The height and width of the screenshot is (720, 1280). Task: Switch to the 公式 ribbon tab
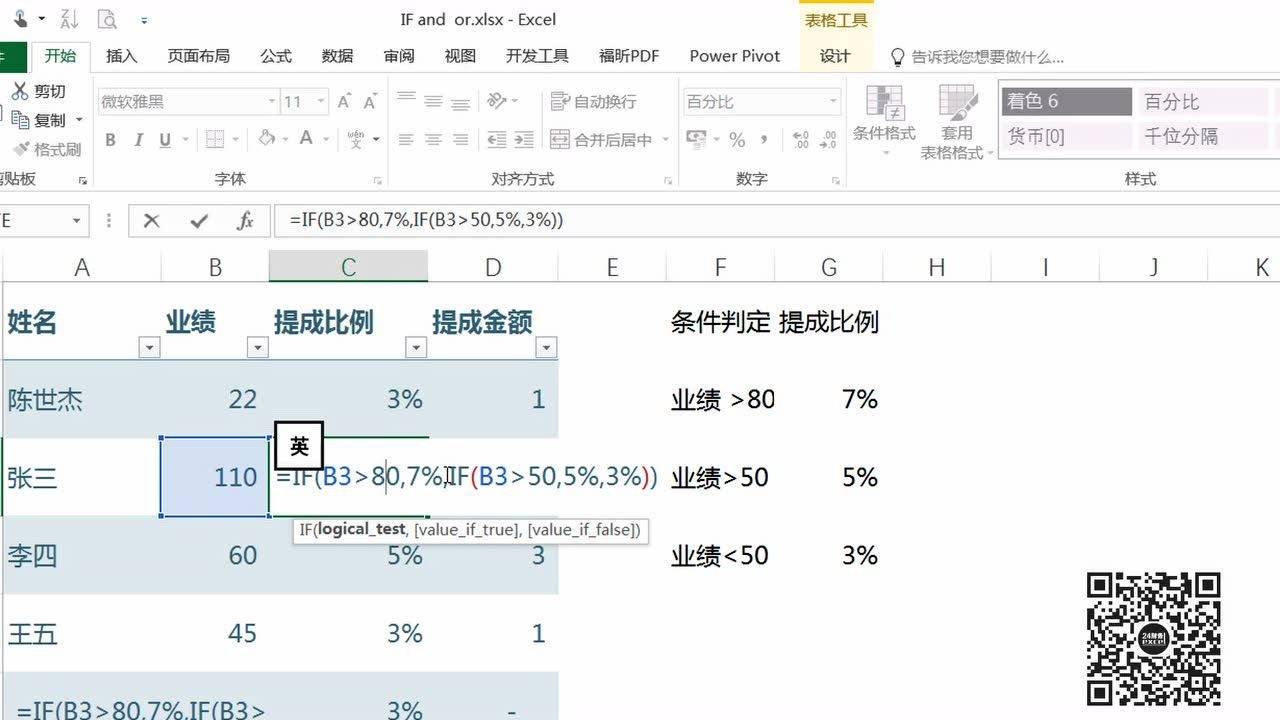(275, 56)
